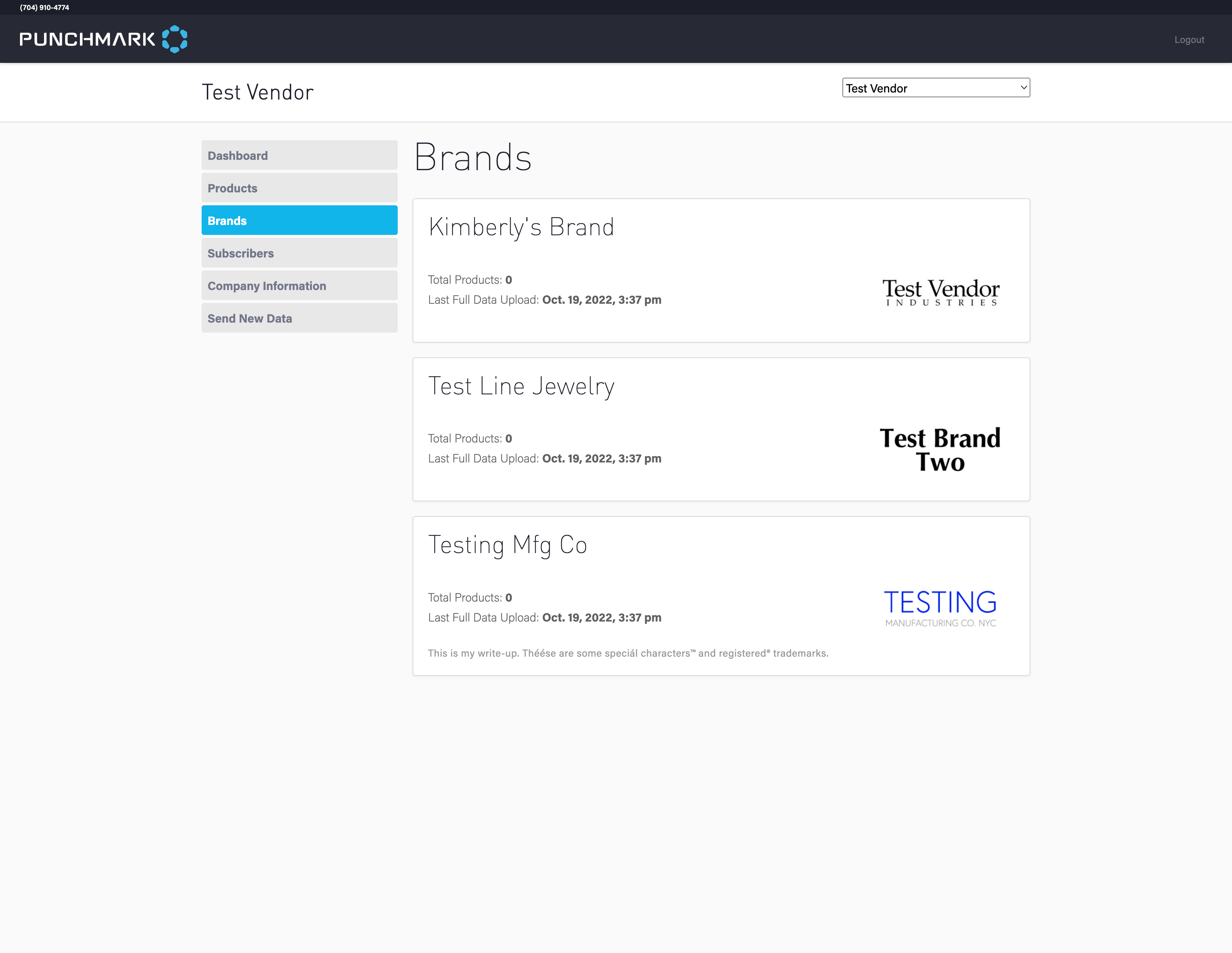The width and height of the screenshot is (1232, 953).
Task: Click the Punchmark wordmark text
Action: point(87,40)
